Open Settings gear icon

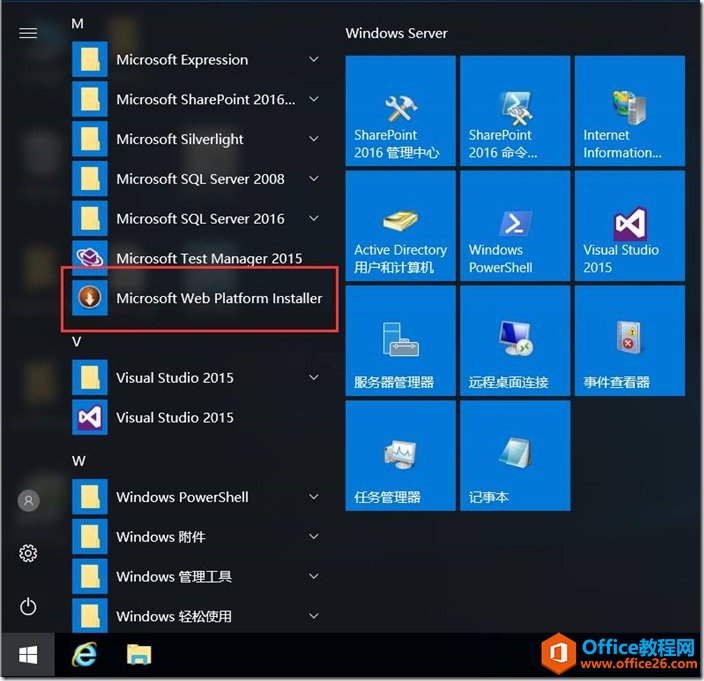point(28,553)
